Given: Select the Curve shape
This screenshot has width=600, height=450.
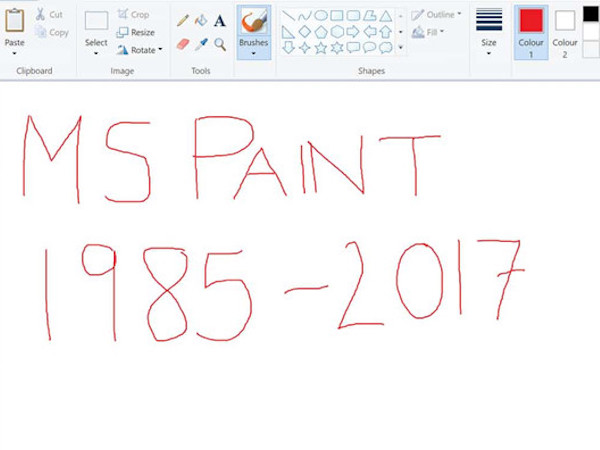Looking at the screenshot, I should pos(305,16).
